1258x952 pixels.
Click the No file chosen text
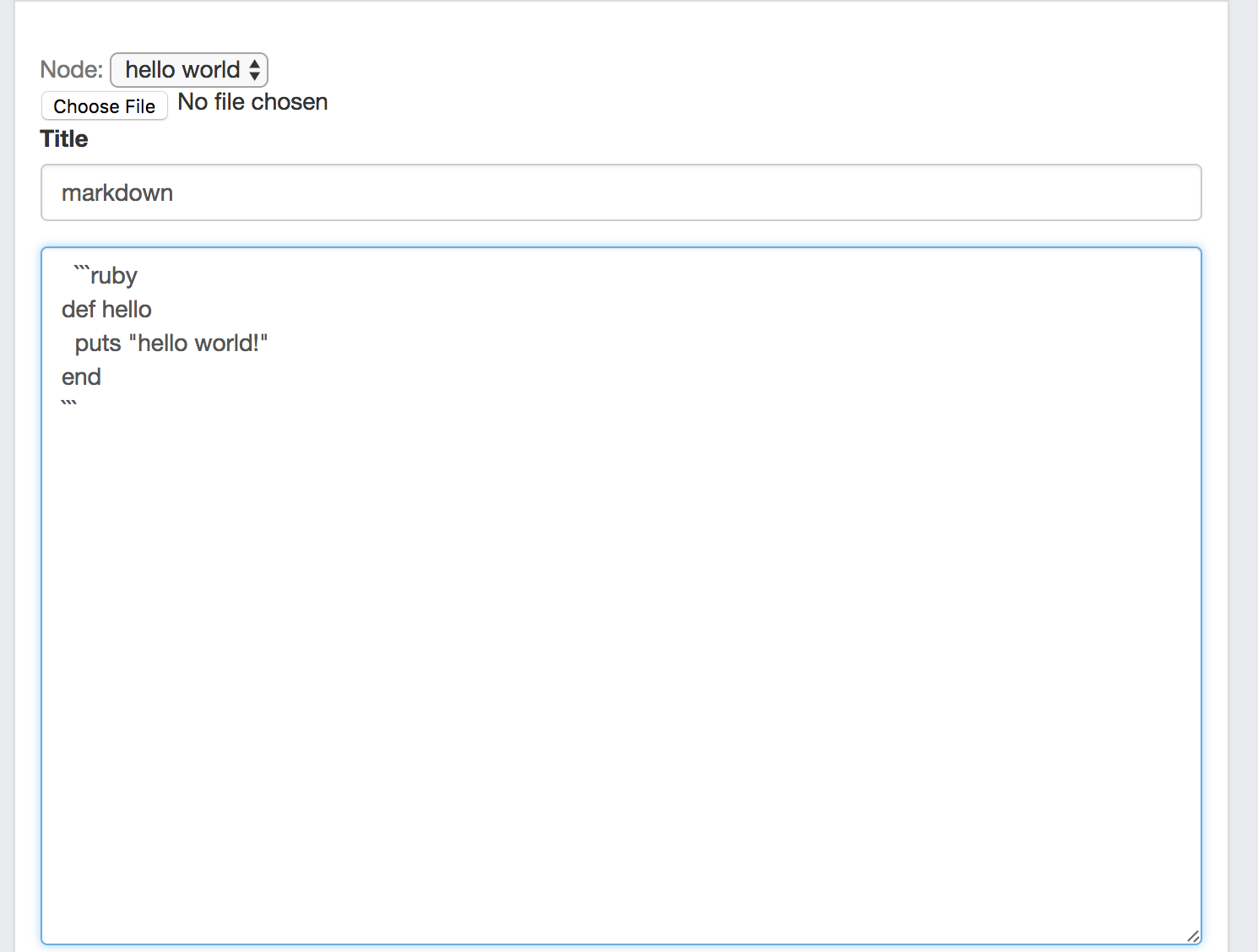[252, 102]
